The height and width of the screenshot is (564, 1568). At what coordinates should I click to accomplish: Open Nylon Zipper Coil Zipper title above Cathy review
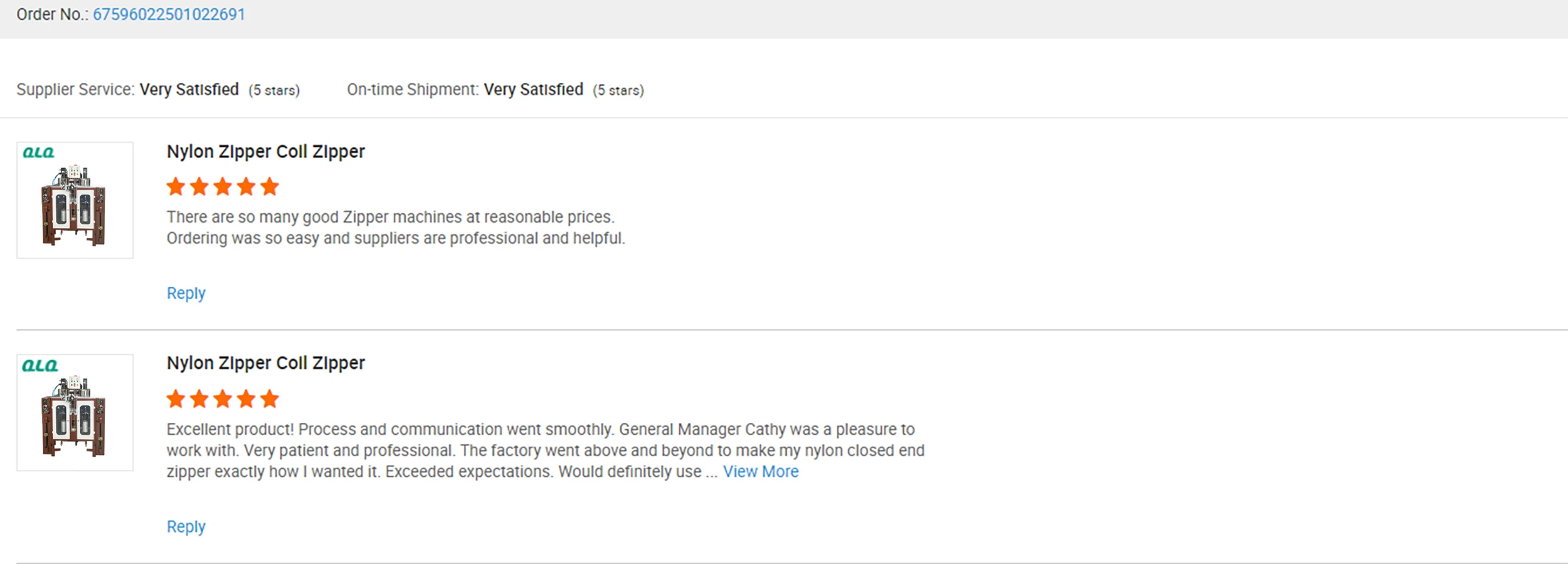tap(265, 363)
